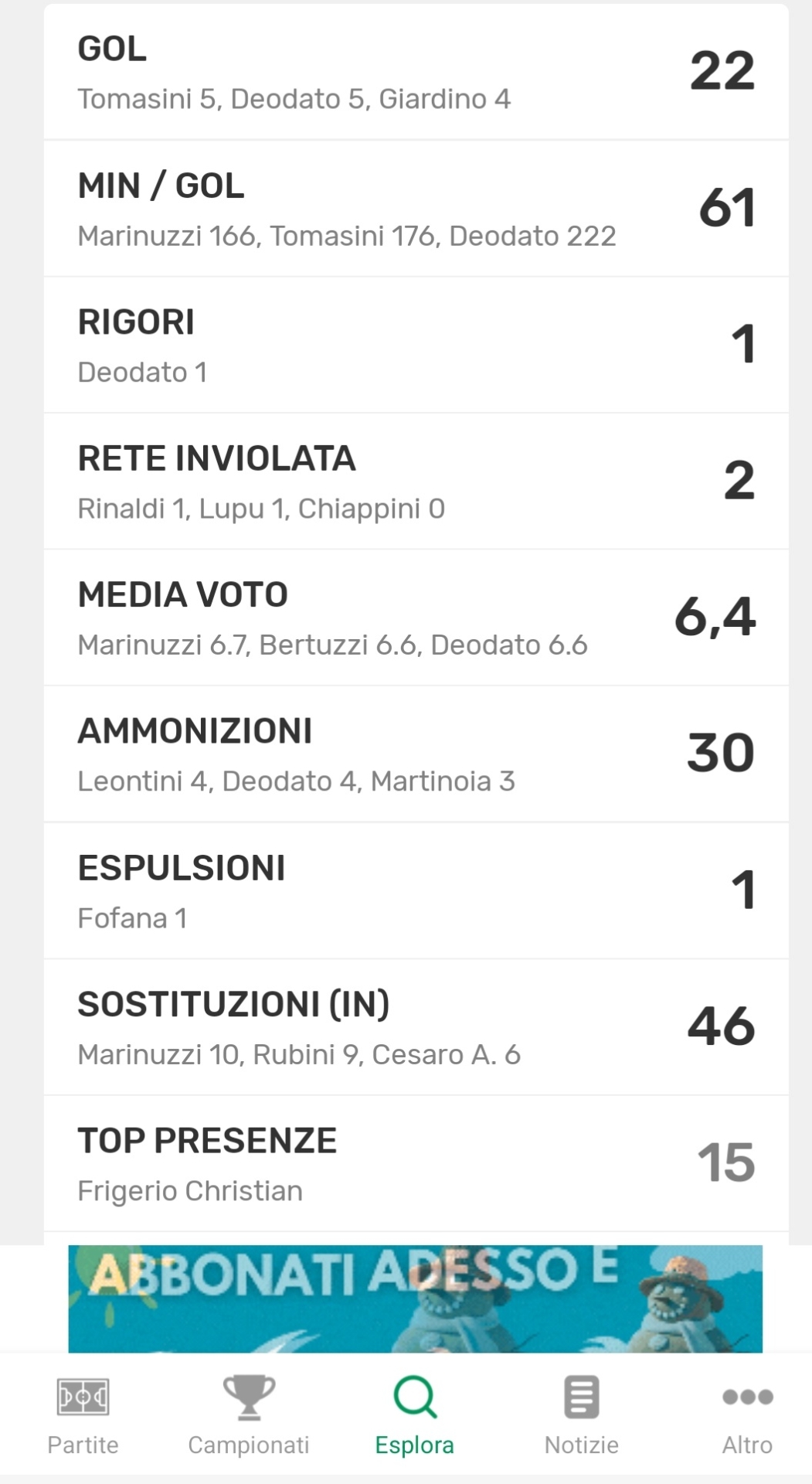
Task: Click the Abbonati Adesso ad banner
Action: point(415,1298)
